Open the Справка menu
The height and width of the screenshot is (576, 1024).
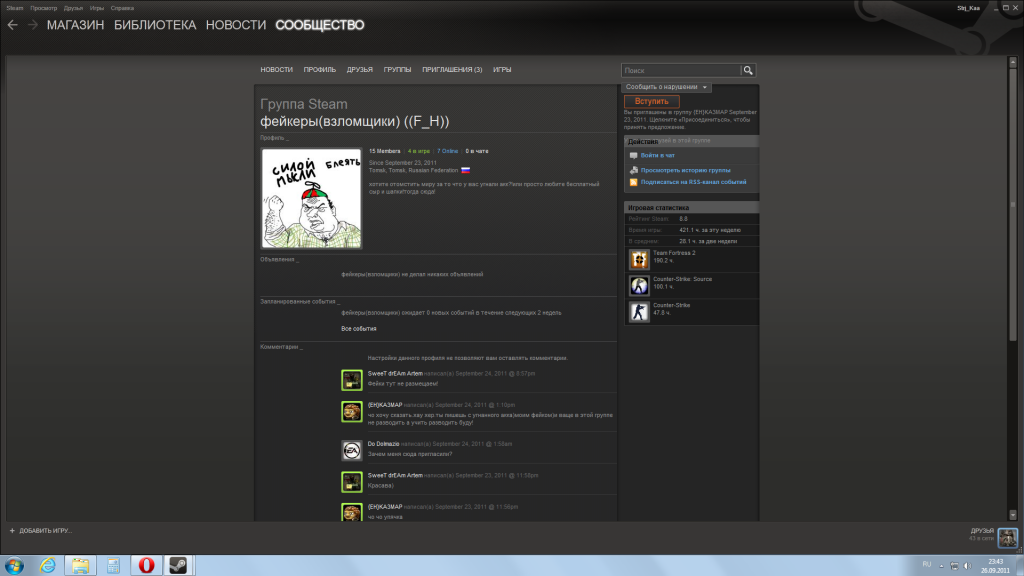[122, 8]
